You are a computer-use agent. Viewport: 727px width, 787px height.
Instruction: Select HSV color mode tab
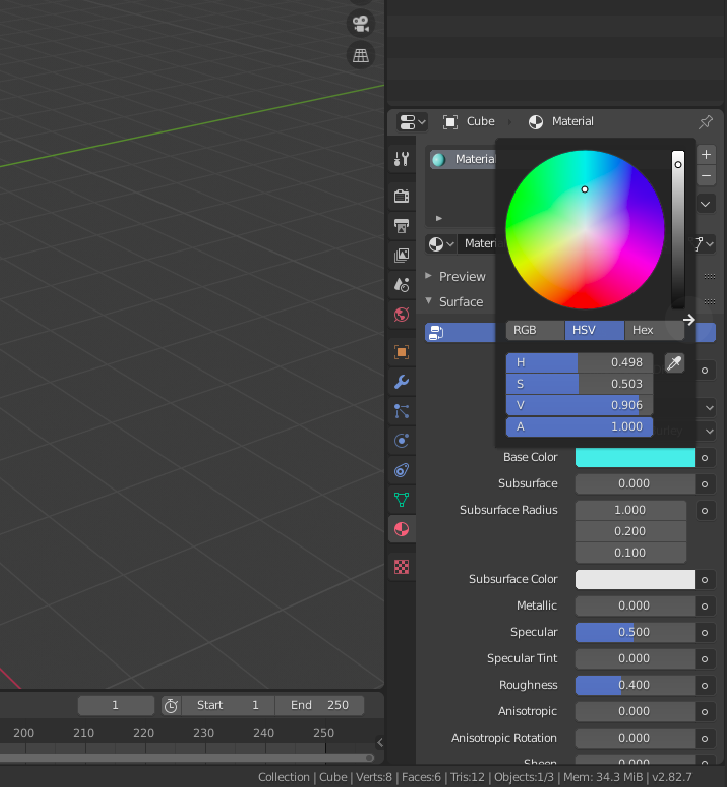coord(594,330)
